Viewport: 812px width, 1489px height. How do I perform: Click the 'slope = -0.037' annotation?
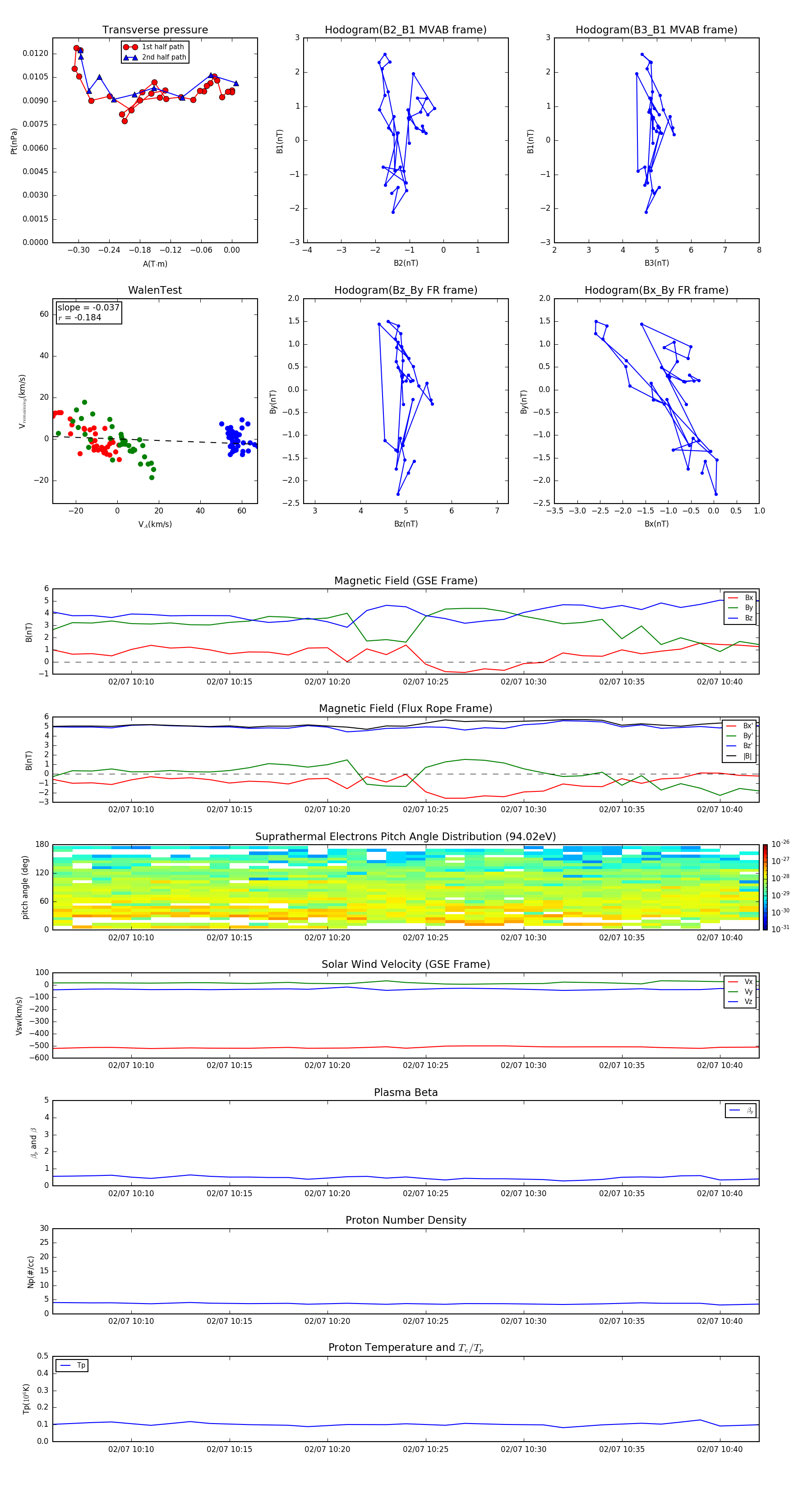click(x=88, y=308)
